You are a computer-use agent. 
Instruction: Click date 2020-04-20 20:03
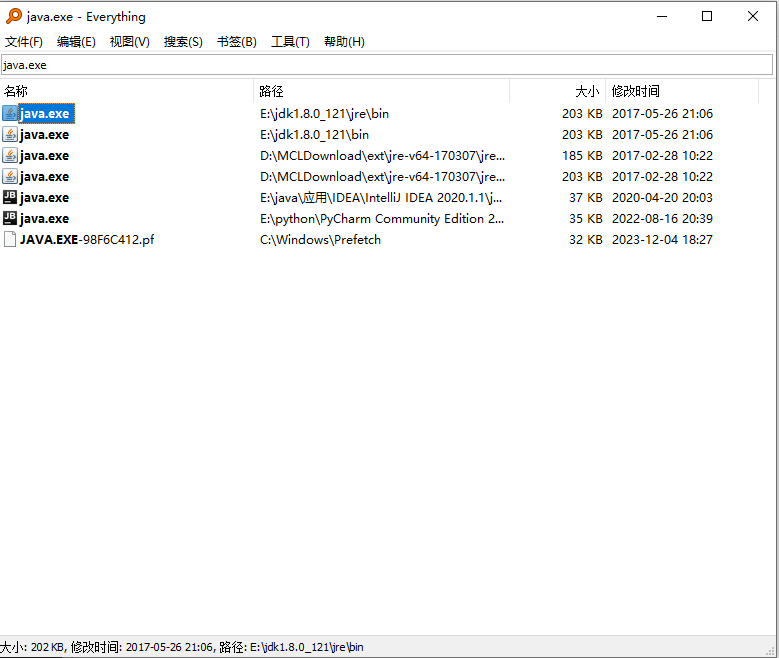(662, 197)
